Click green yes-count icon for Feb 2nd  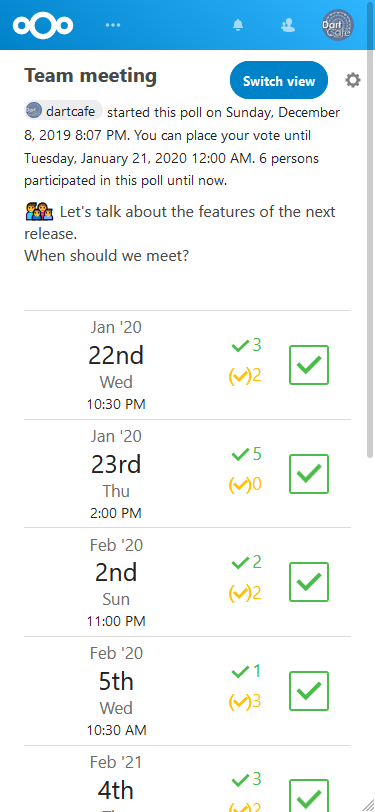point(240,563)
